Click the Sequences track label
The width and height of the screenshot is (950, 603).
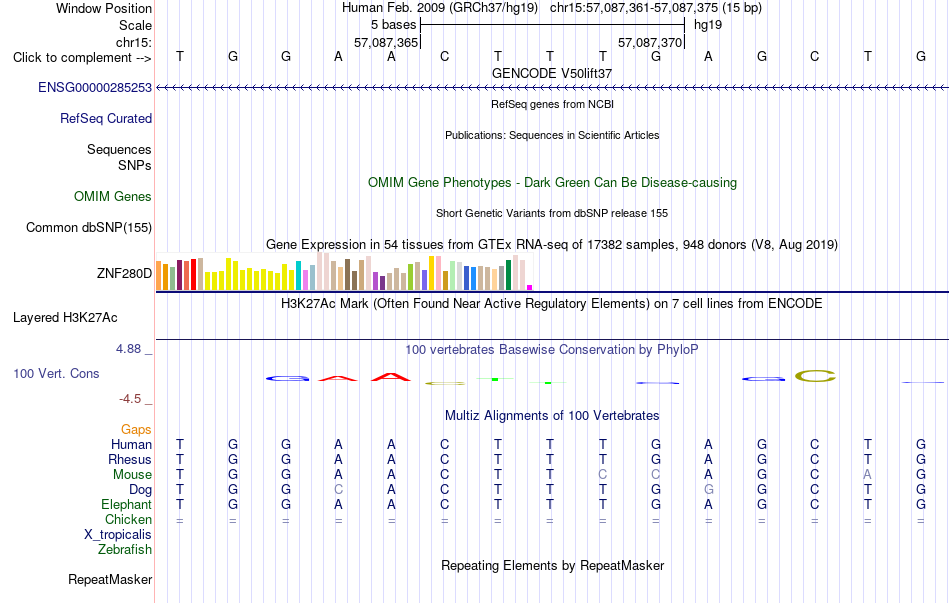tap(119, 149)
